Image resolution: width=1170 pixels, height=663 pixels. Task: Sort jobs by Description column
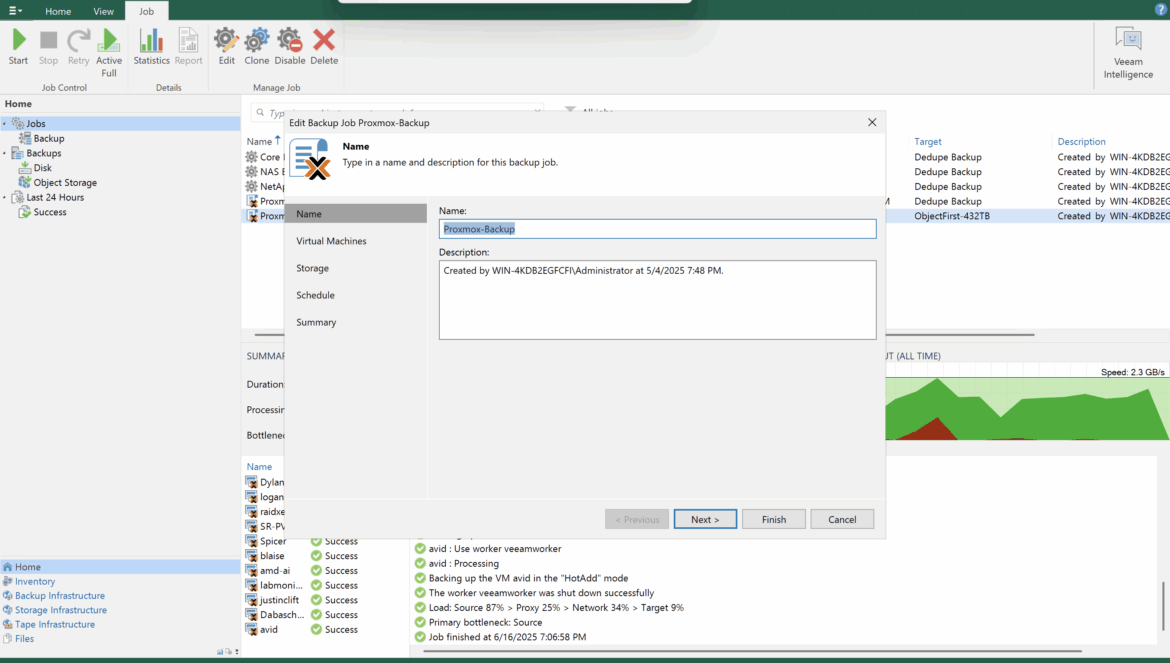point(1081,142)
